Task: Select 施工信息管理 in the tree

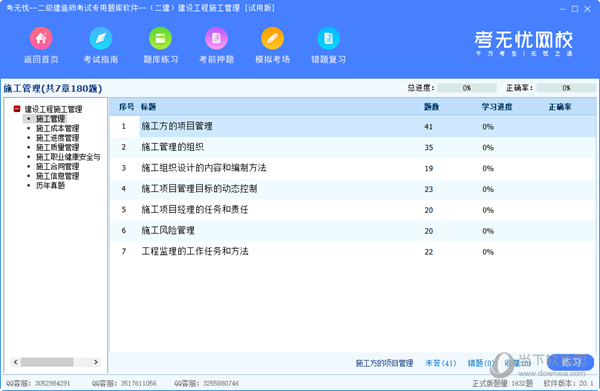Action: click(x=57, y=176)
